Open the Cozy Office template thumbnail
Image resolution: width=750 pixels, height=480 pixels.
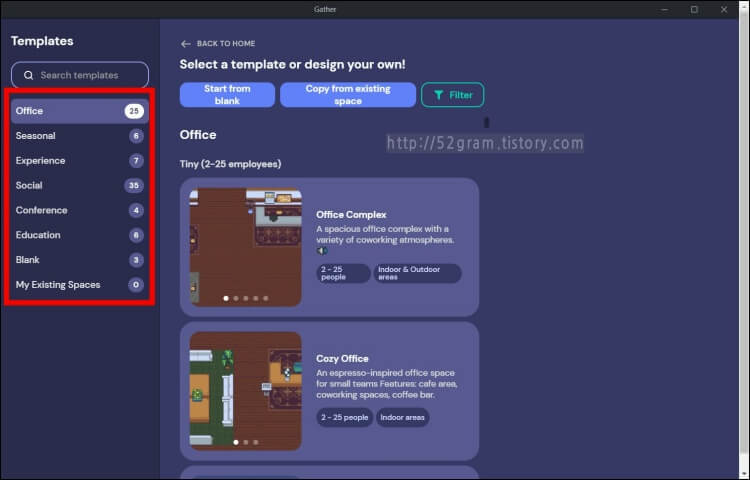245,391
